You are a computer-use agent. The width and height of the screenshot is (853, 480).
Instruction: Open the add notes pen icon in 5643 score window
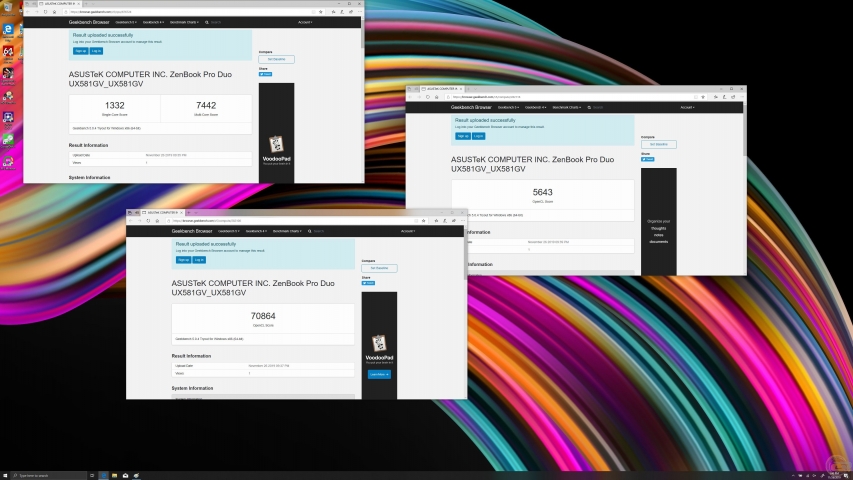click(x=725, y=97)
